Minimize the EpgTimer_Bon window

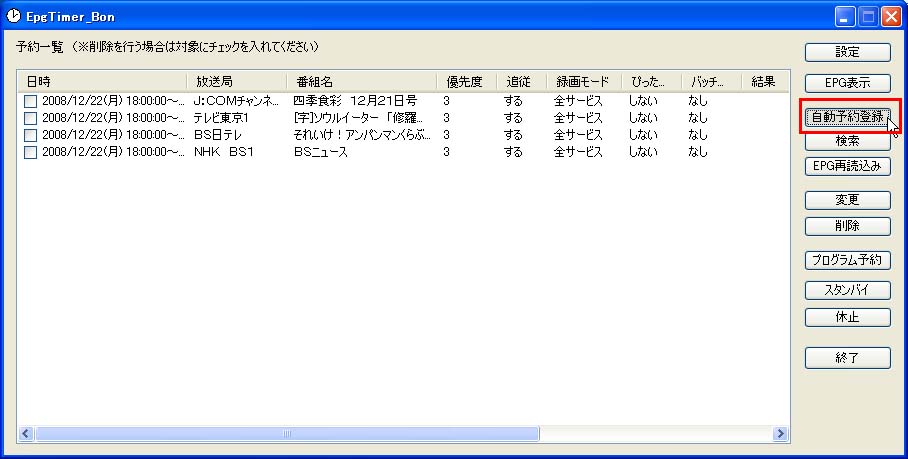coord(845,17)
